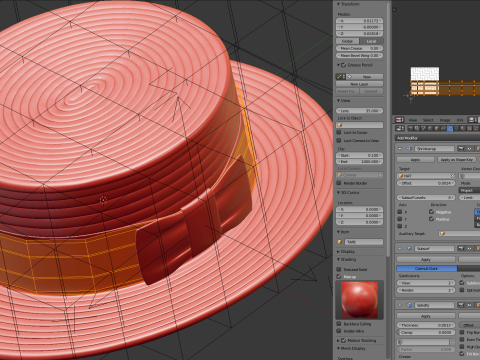Expand the Motion Tracking panel
This screenshot has width=480, height=360.
click(x=339, y=340)
